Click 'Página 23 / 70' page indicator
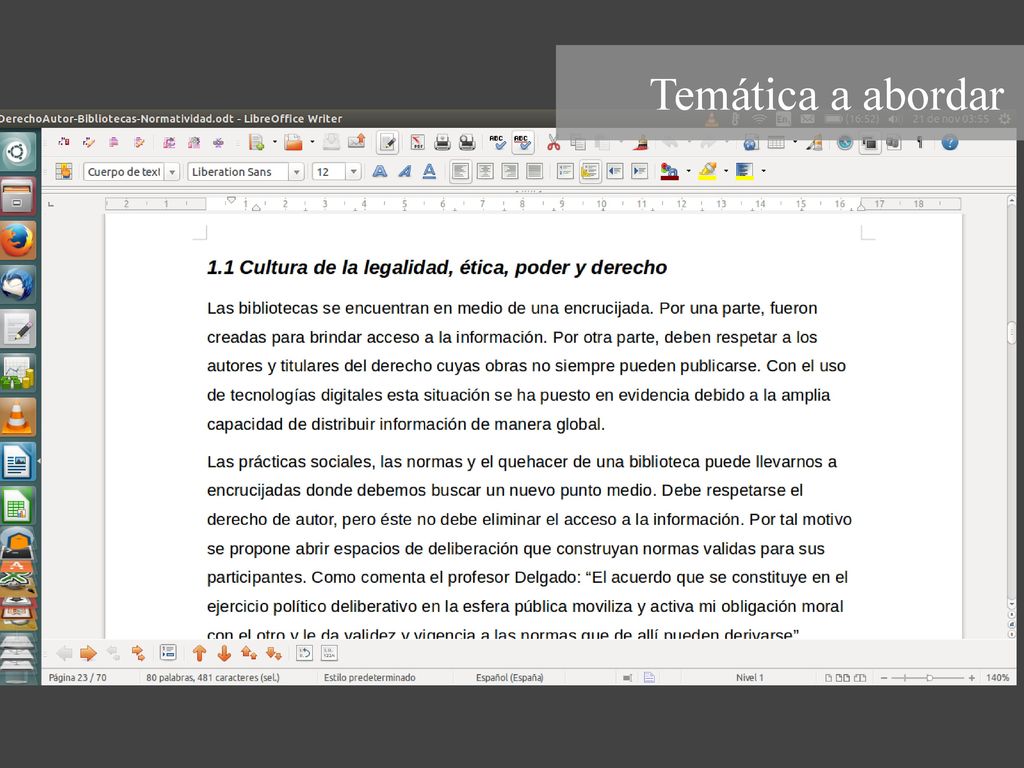Viewport: 1024px width, 768px height. click(78, 678)
